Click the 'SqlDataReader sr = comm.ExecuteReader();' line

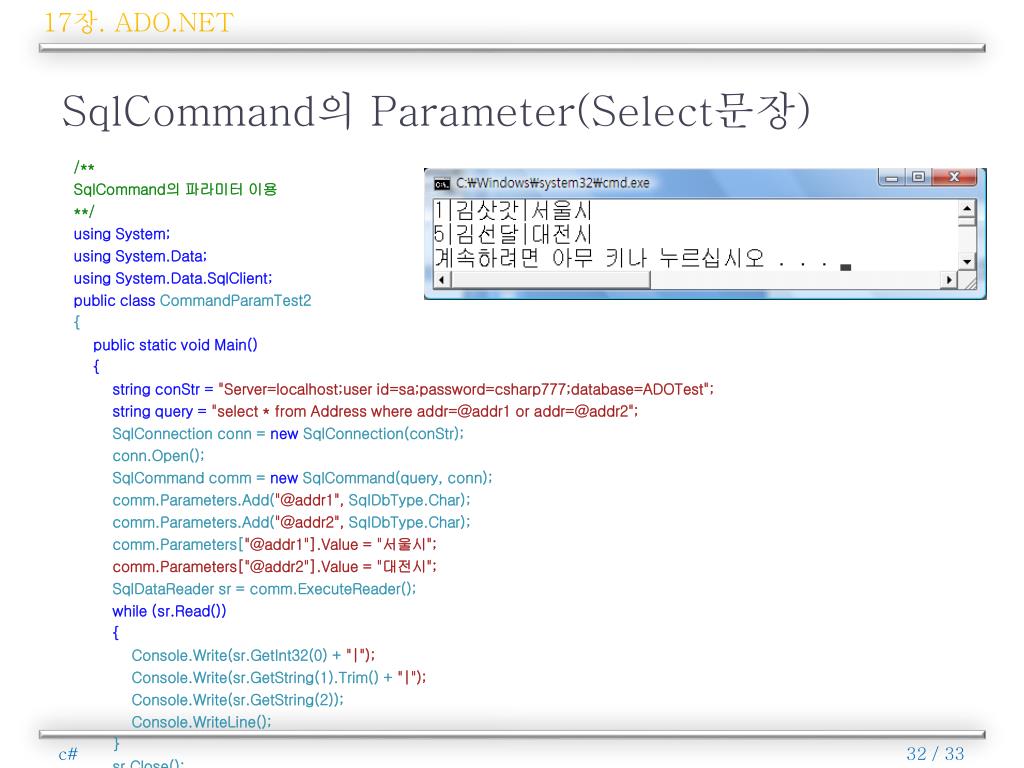[x=264, y=589]
